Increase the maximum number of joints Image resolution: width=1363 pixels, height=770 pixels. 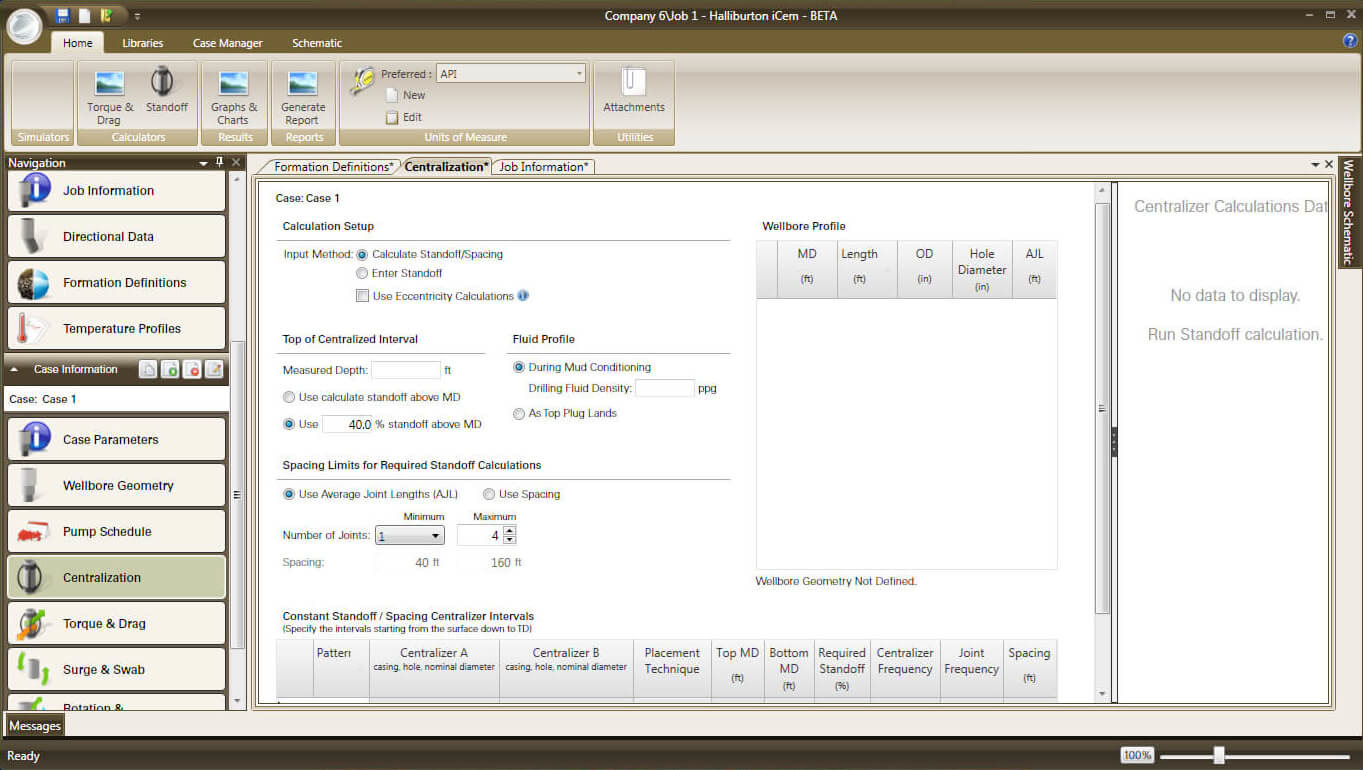coord(509,531)
